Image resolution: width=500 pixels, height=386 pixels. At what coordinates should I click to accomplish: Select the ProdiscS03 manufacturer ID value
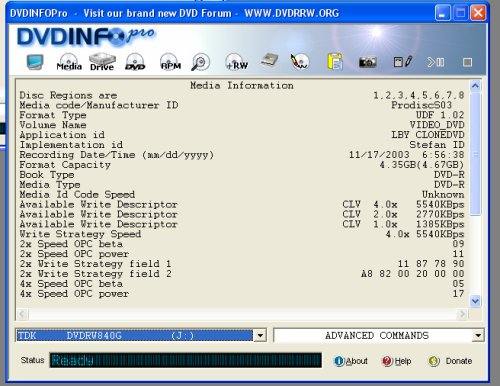coord(421,105)
